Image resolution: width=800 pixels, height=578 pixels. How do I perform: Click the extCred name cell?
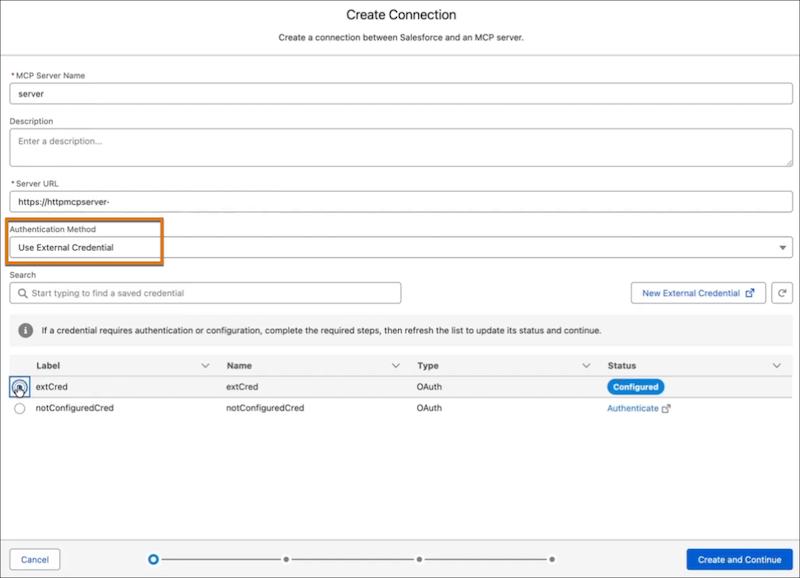[242, 387]
